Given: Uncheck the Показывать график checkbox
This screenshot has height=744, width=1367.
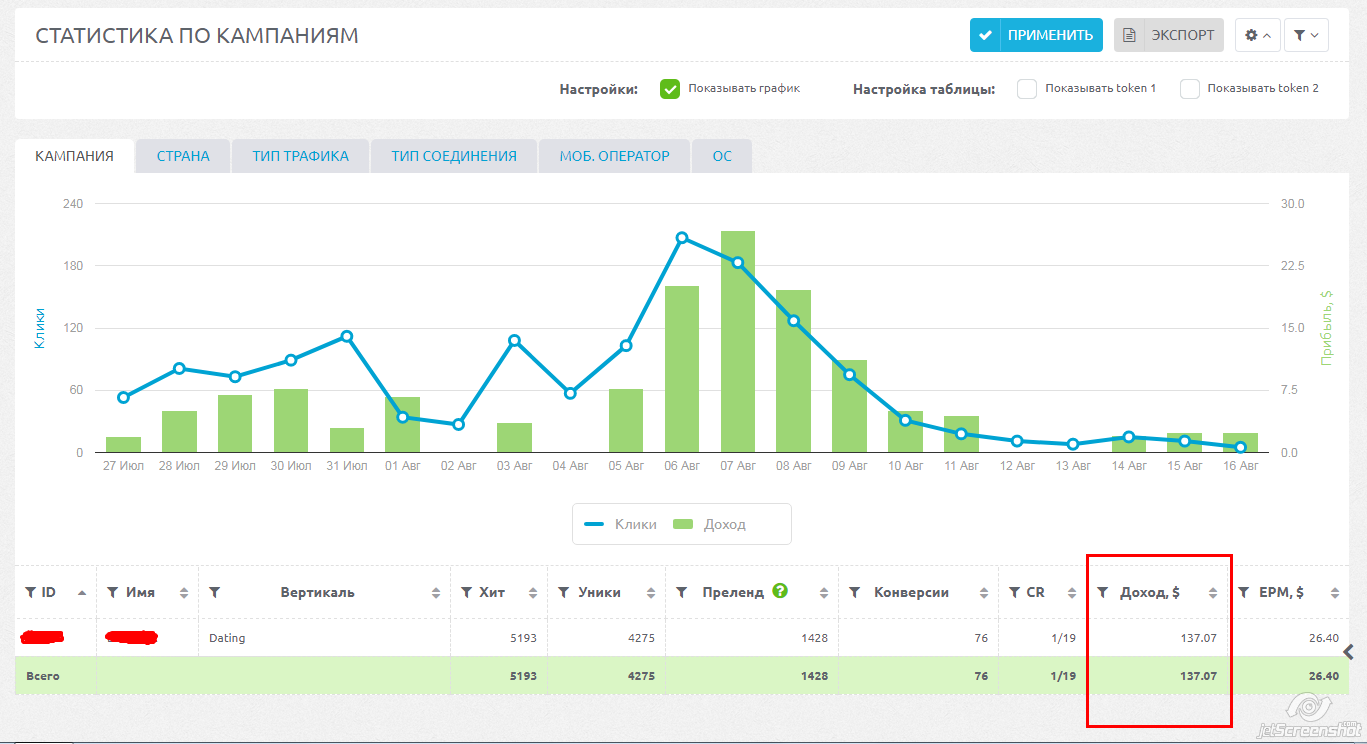Looking at the screenshot, I should 670,89.
